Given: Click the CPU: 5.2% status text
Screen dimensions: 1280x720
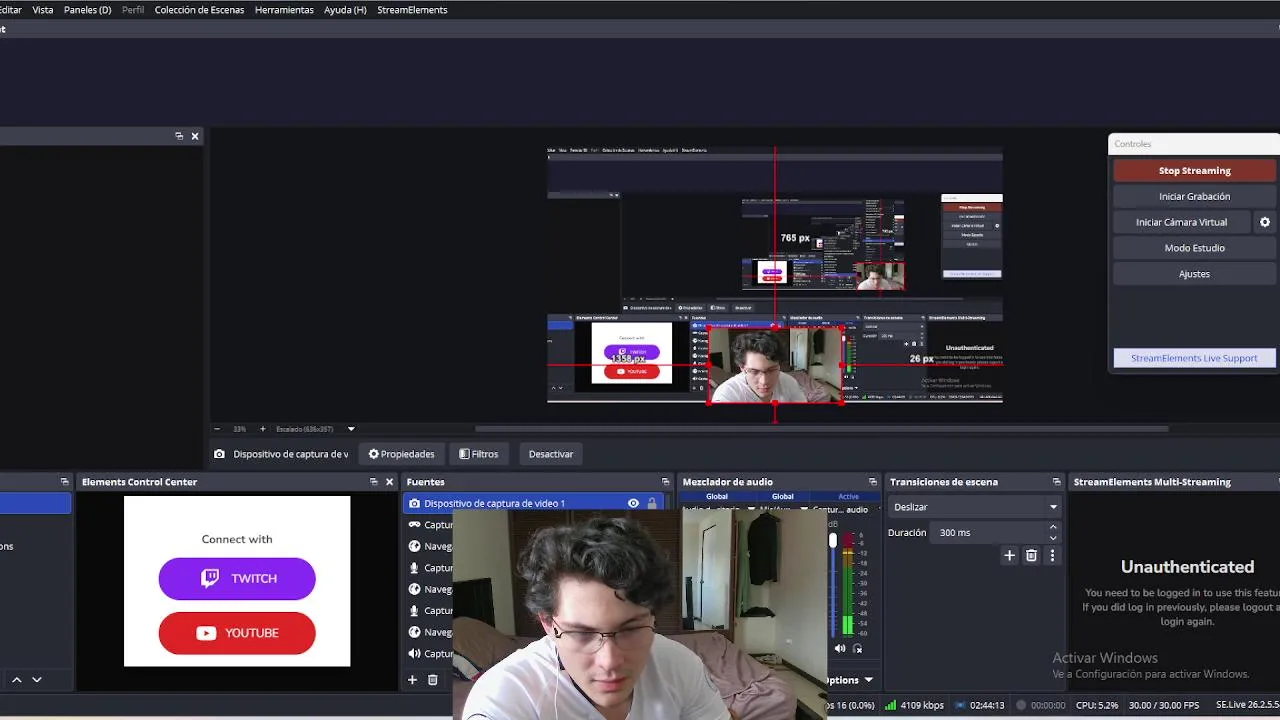Looking at the screenshot, I should click(1097, 705).
